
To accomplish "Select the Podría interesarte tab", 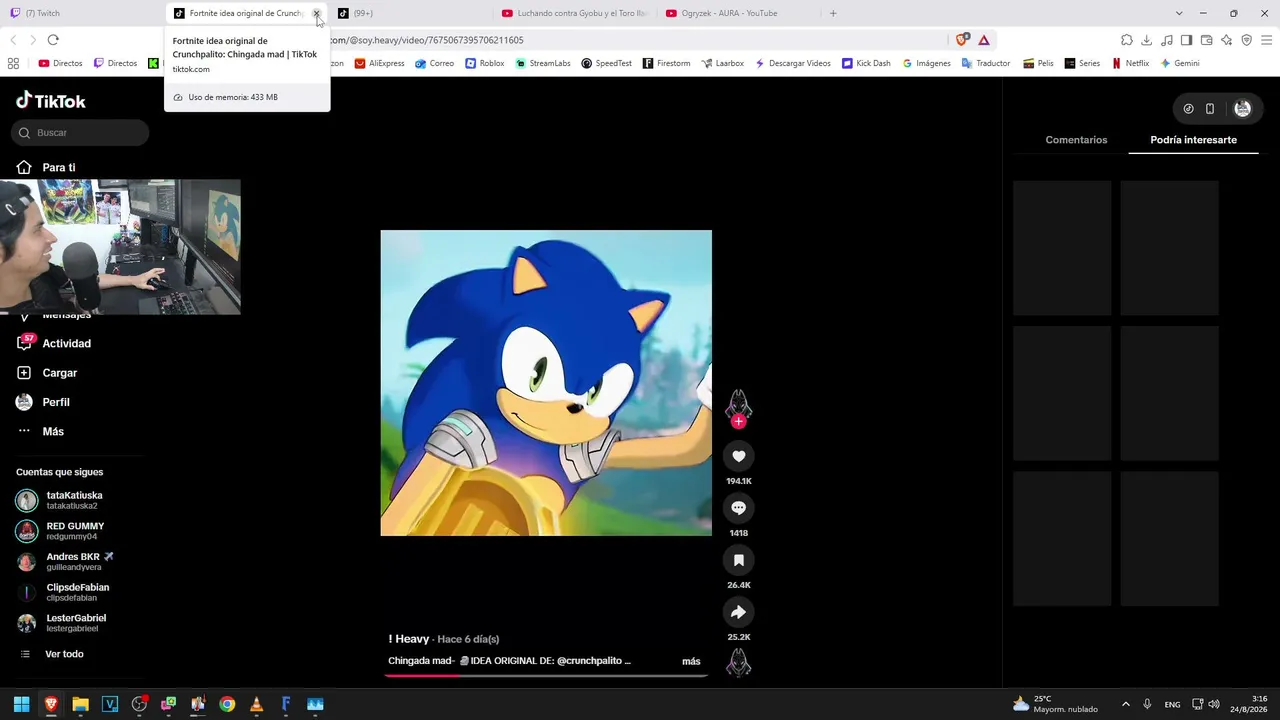I will [1193, 140].
